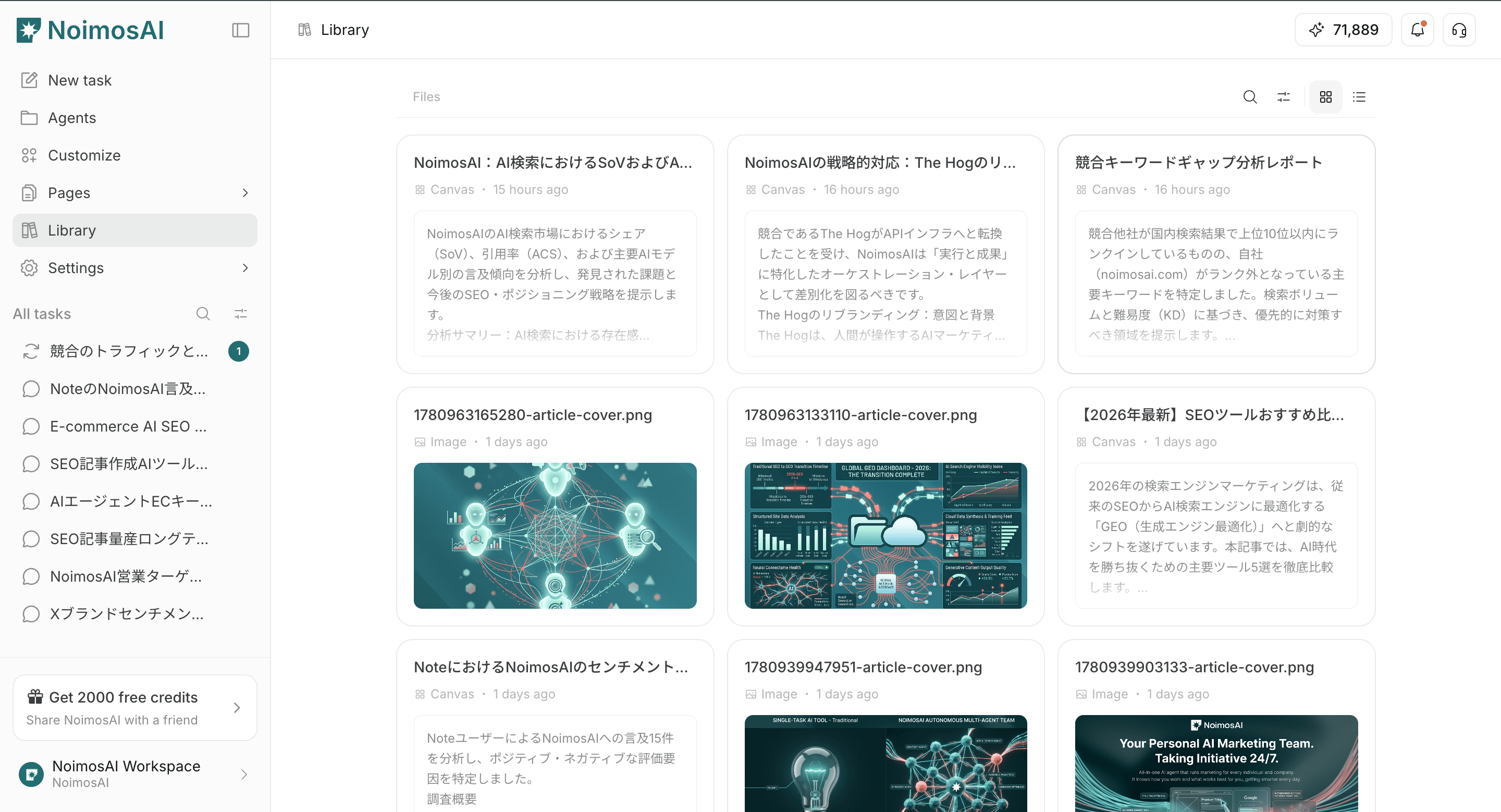
Task: Open the notifications bell
Action: point(1417,30)
